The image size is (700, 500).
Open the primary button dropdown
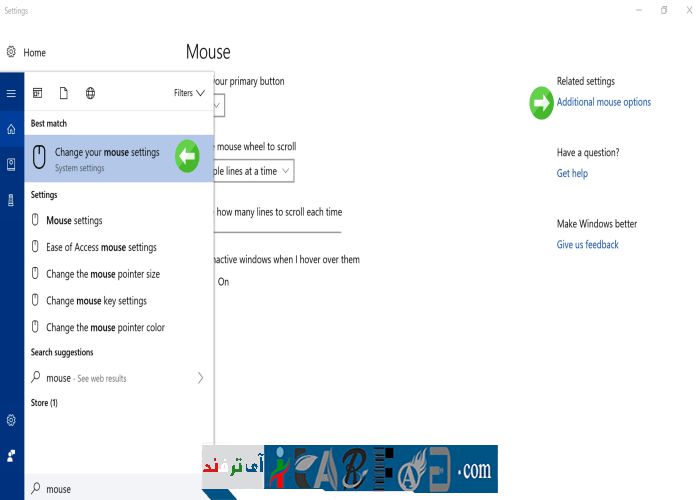(219, 105)
